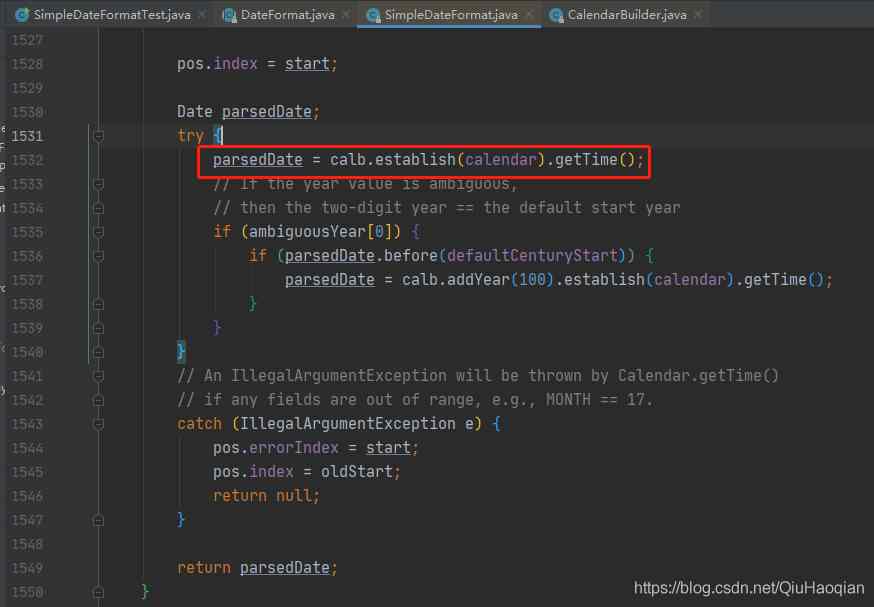
Task: Switch to DateFormat.java tab
Action: pyautogui.click(x=288, y=15)
